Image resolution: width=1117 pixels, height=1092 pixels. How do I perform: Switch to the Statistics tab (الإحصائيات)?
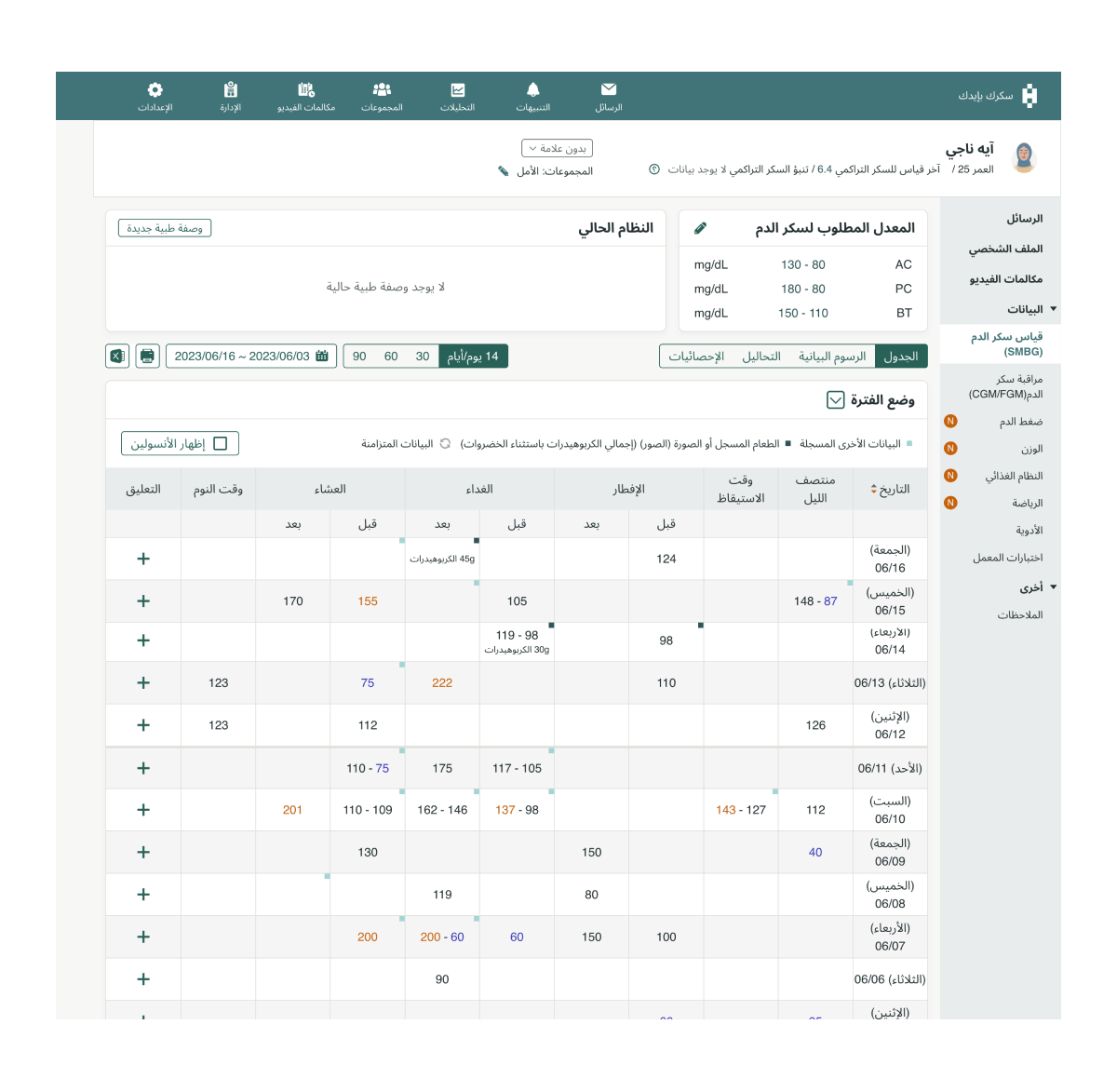tap(696, 357)
